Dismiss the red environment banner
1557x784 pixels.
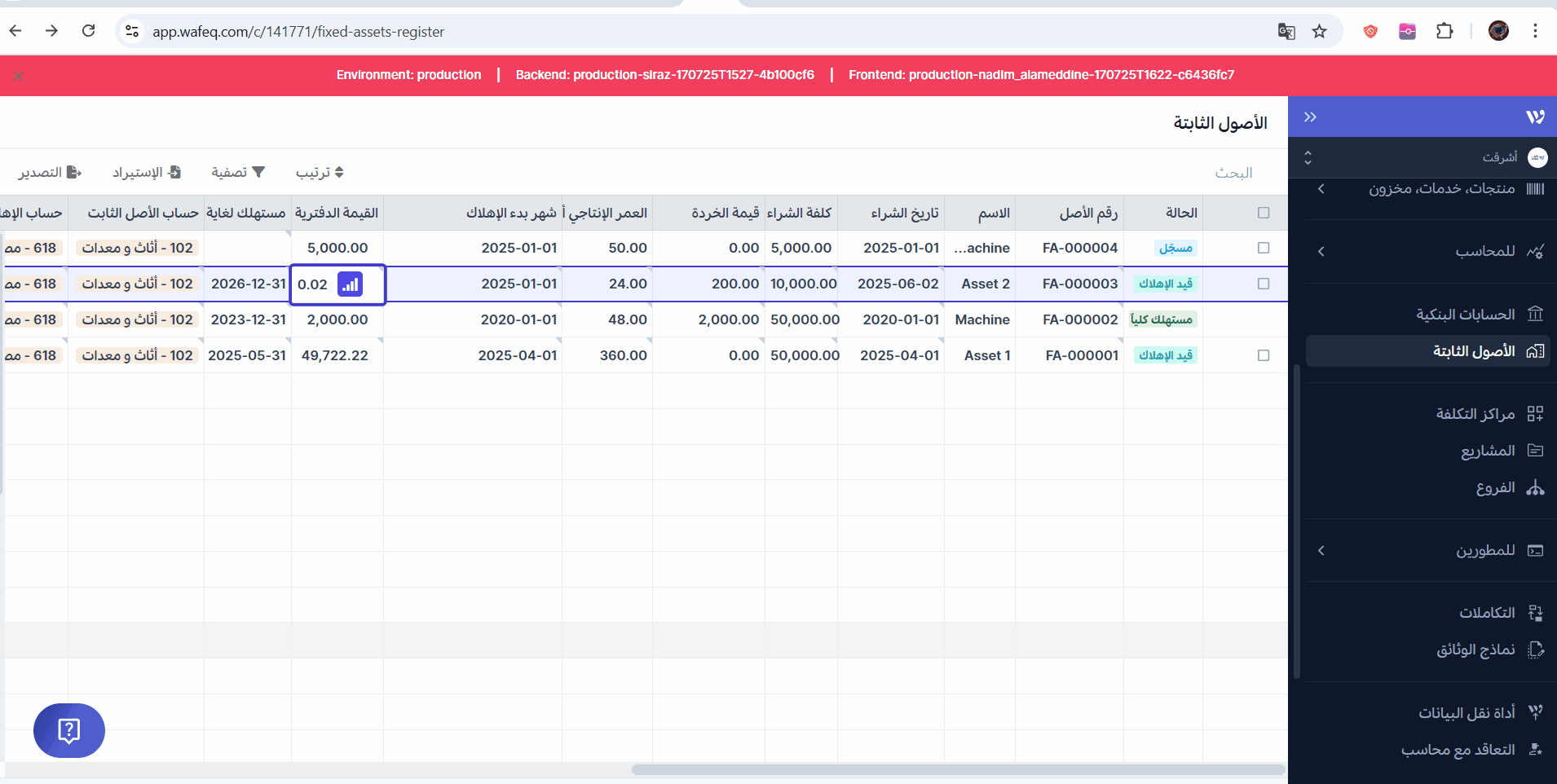tap(18, 76)
